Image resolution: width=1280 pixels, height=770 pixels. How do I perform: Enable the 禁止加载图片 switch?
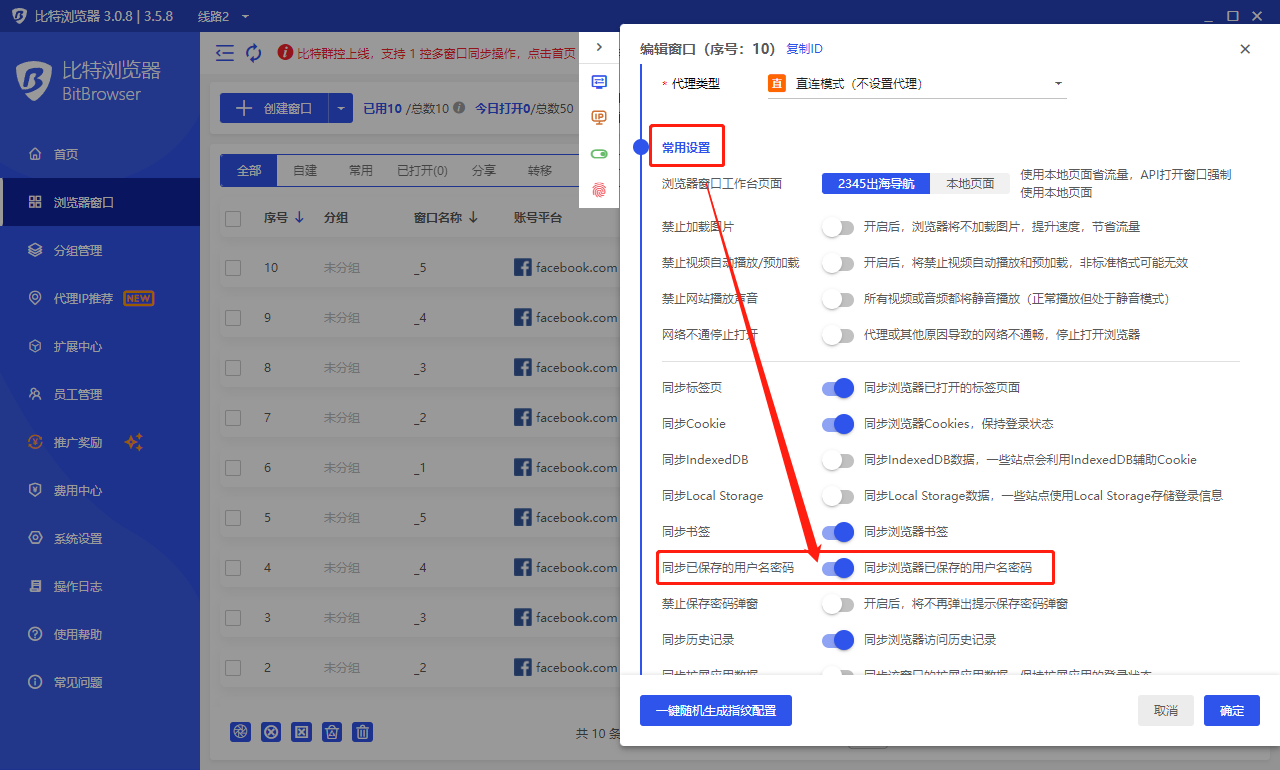838,227
